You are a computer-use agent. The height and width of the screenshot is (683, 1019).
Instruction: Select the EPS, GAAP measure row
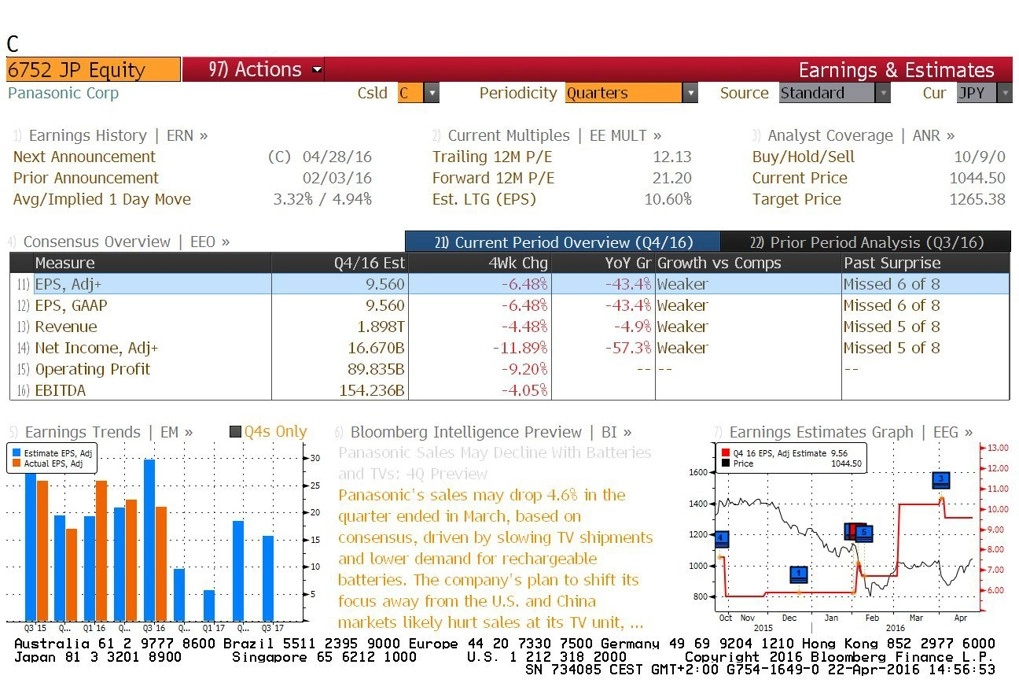coord(510,305)
